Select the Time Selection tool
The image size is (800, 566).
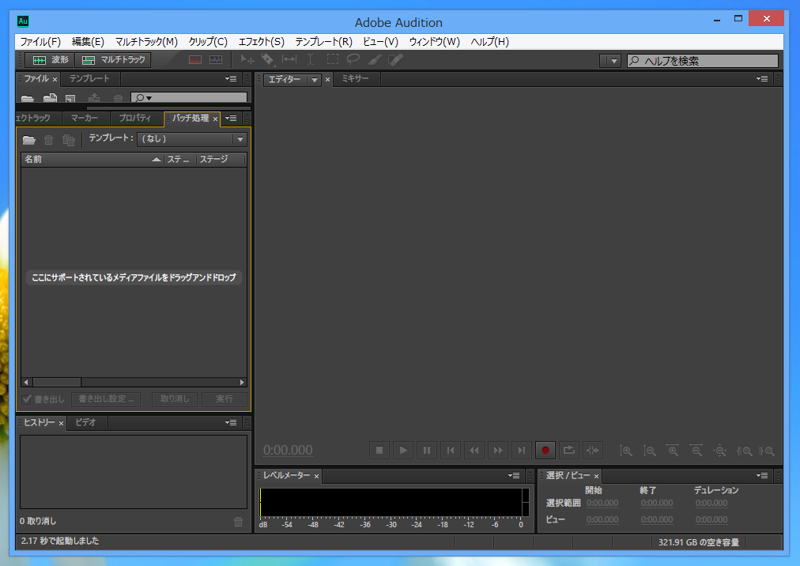[310, 60]
